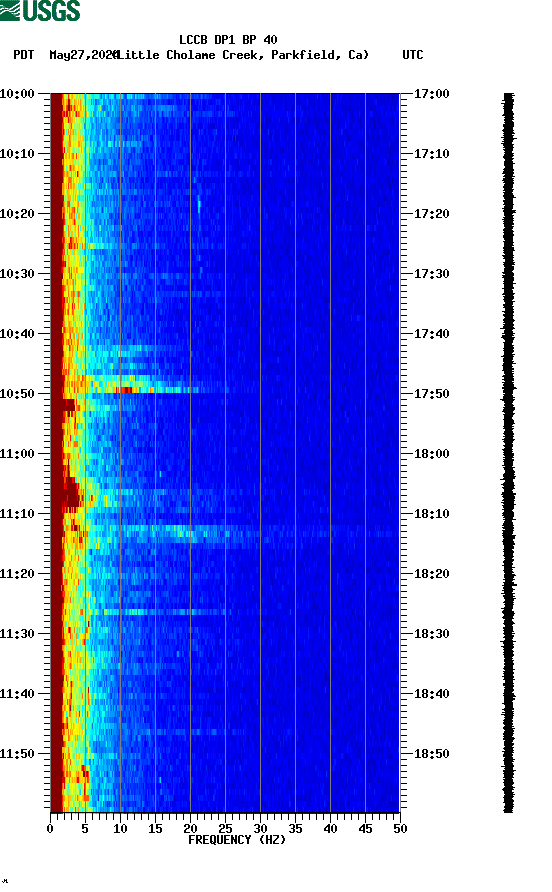Click the broadband streak near 11:13 at 25 Hz
The width and height of the screenshot is (552, 892).
click(226, 533)
